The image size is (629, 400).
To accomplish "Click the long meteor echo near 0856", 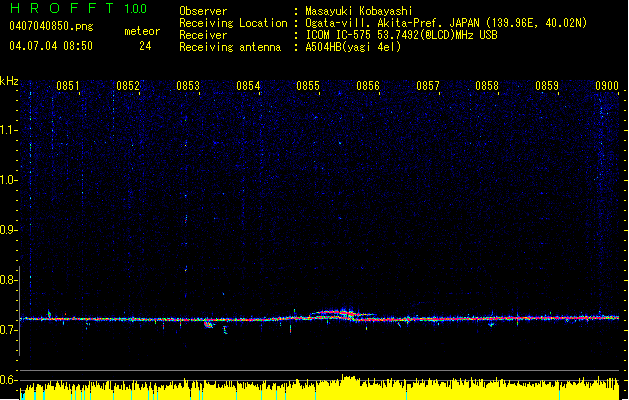I will tap(342, 314).
